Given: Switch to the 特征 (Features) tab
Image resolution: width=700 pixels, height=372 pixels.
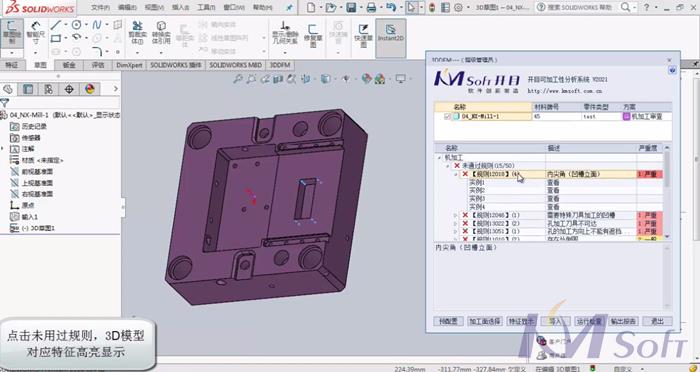Looking at the screenshot, I should tap(12, 65).
